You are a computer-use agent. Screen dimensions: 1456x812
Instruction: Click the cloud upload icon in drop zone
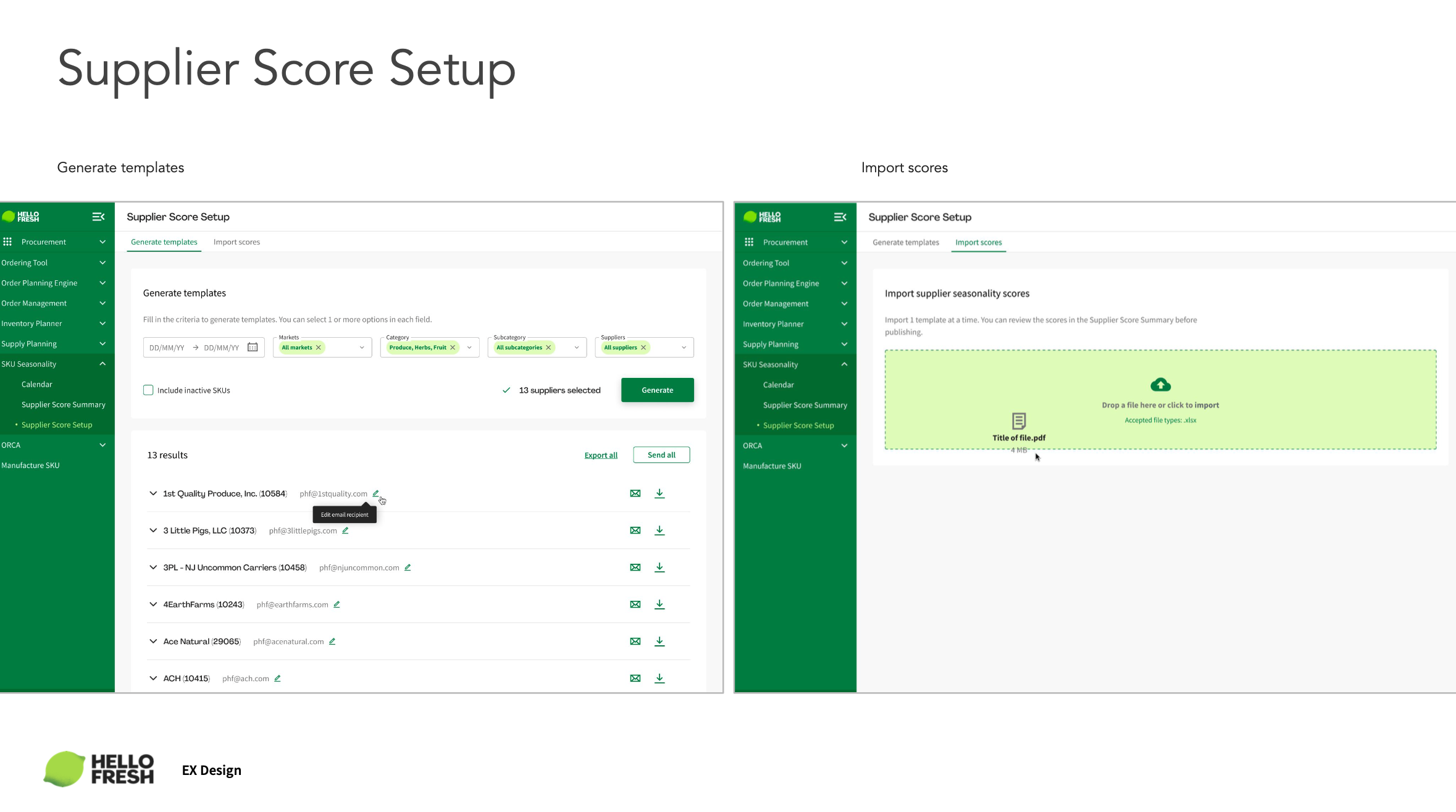[x=1160, y=385]
